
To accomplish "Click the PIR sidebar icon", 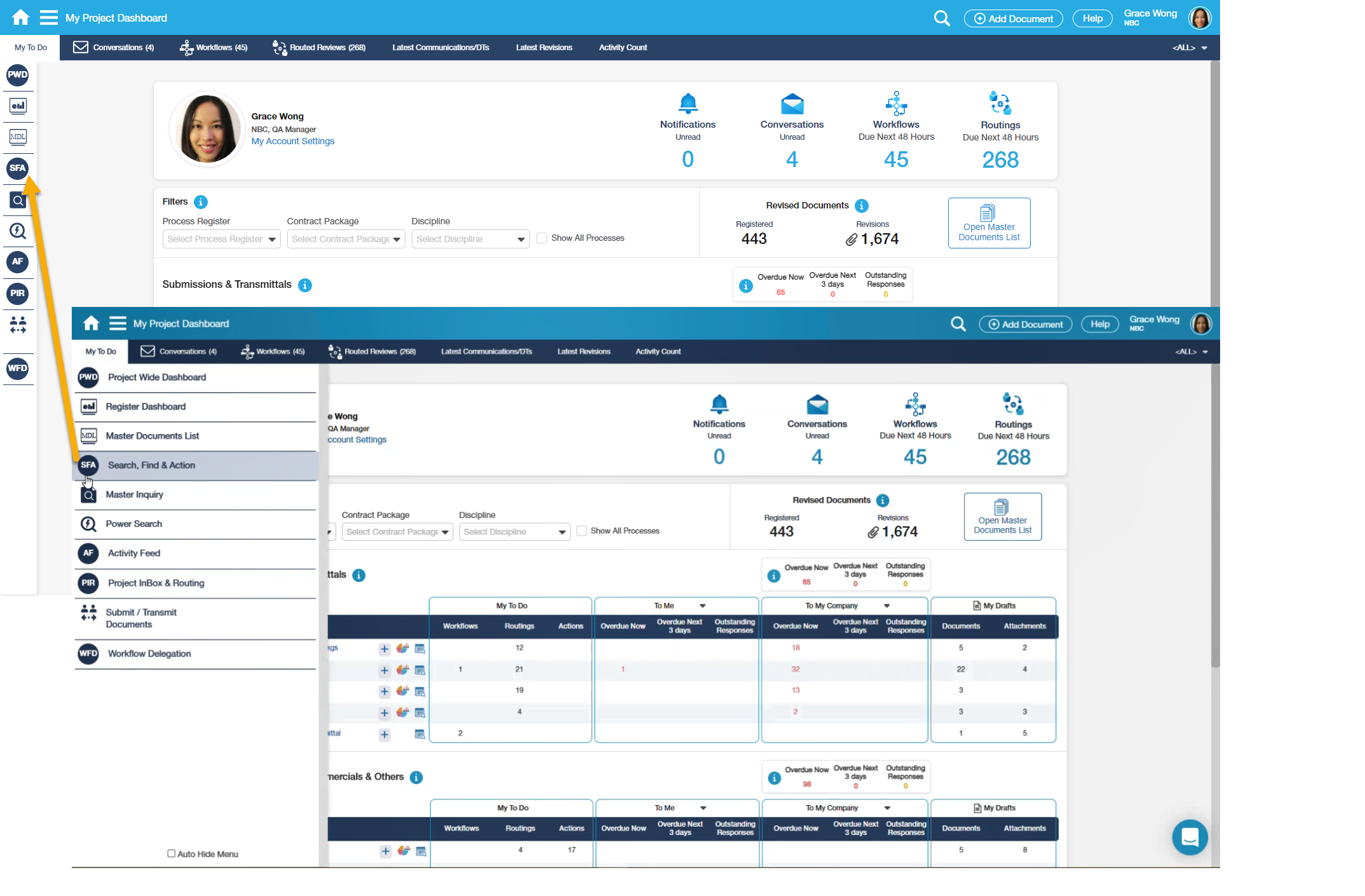I will 18,293.
